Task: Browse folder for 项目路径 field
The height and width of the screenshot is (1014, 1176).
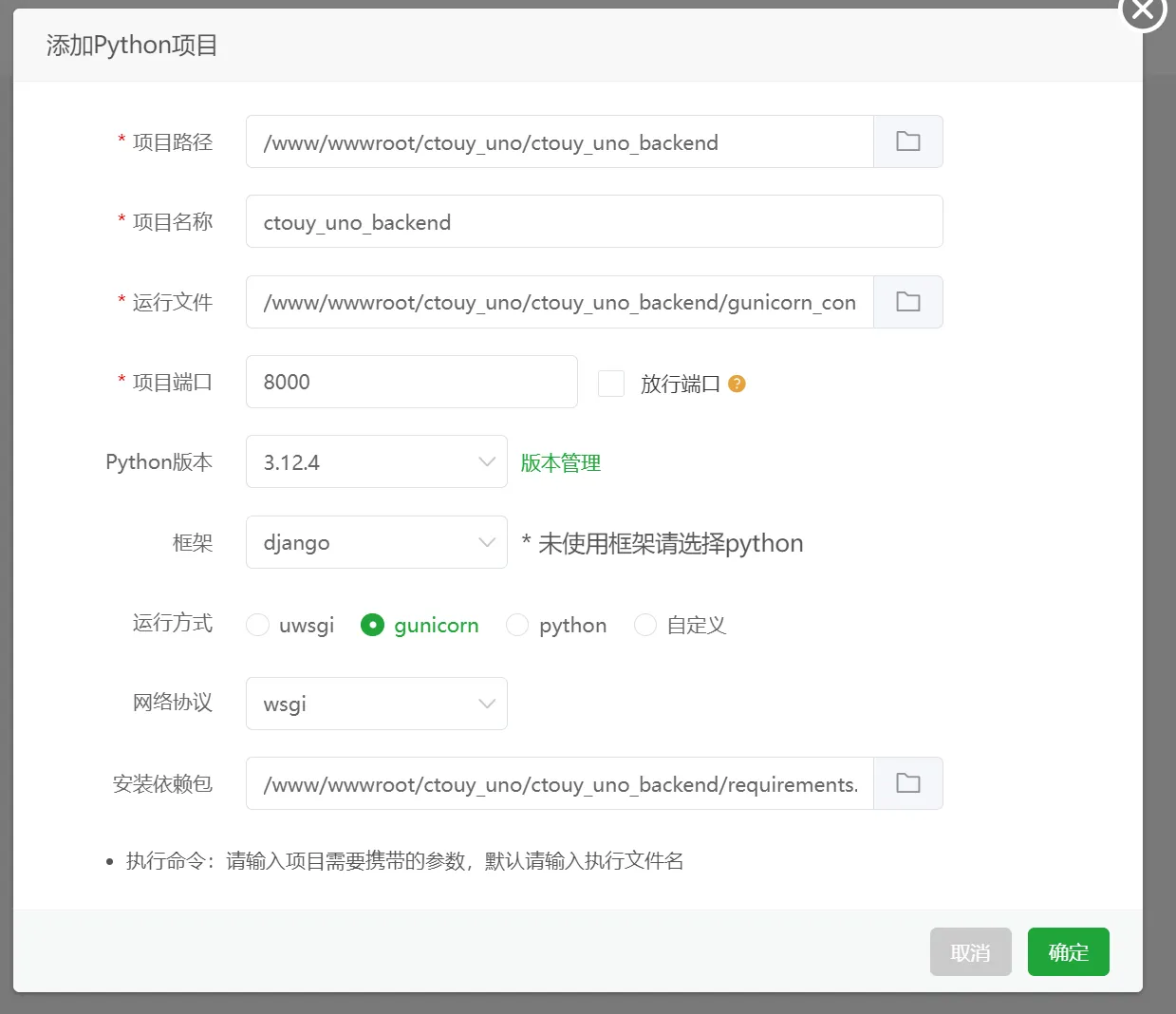Action: click(908, 141)
